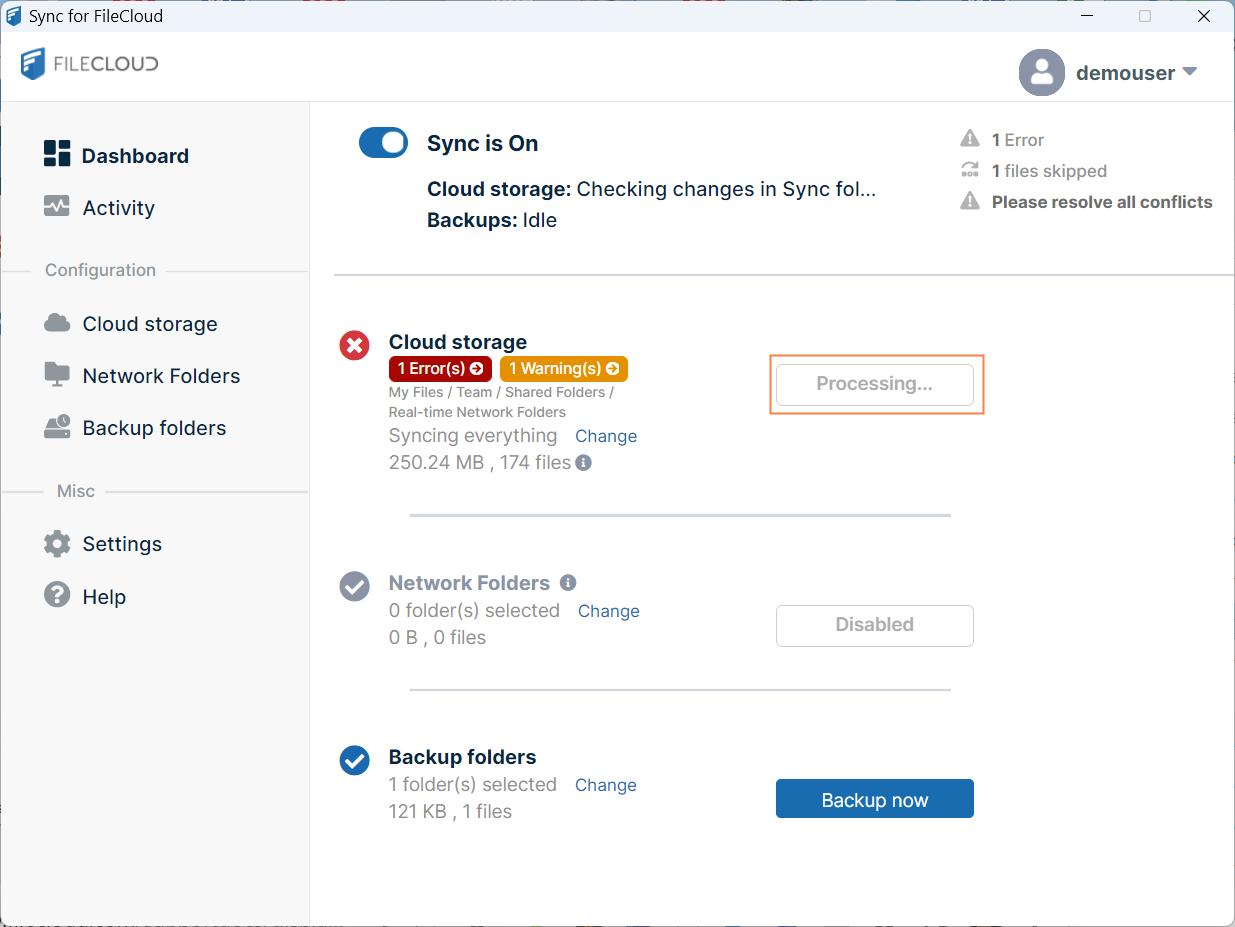1235x927 pixels.
Task: Click the red Cloud storage error icon
Action: click(354, 346)
